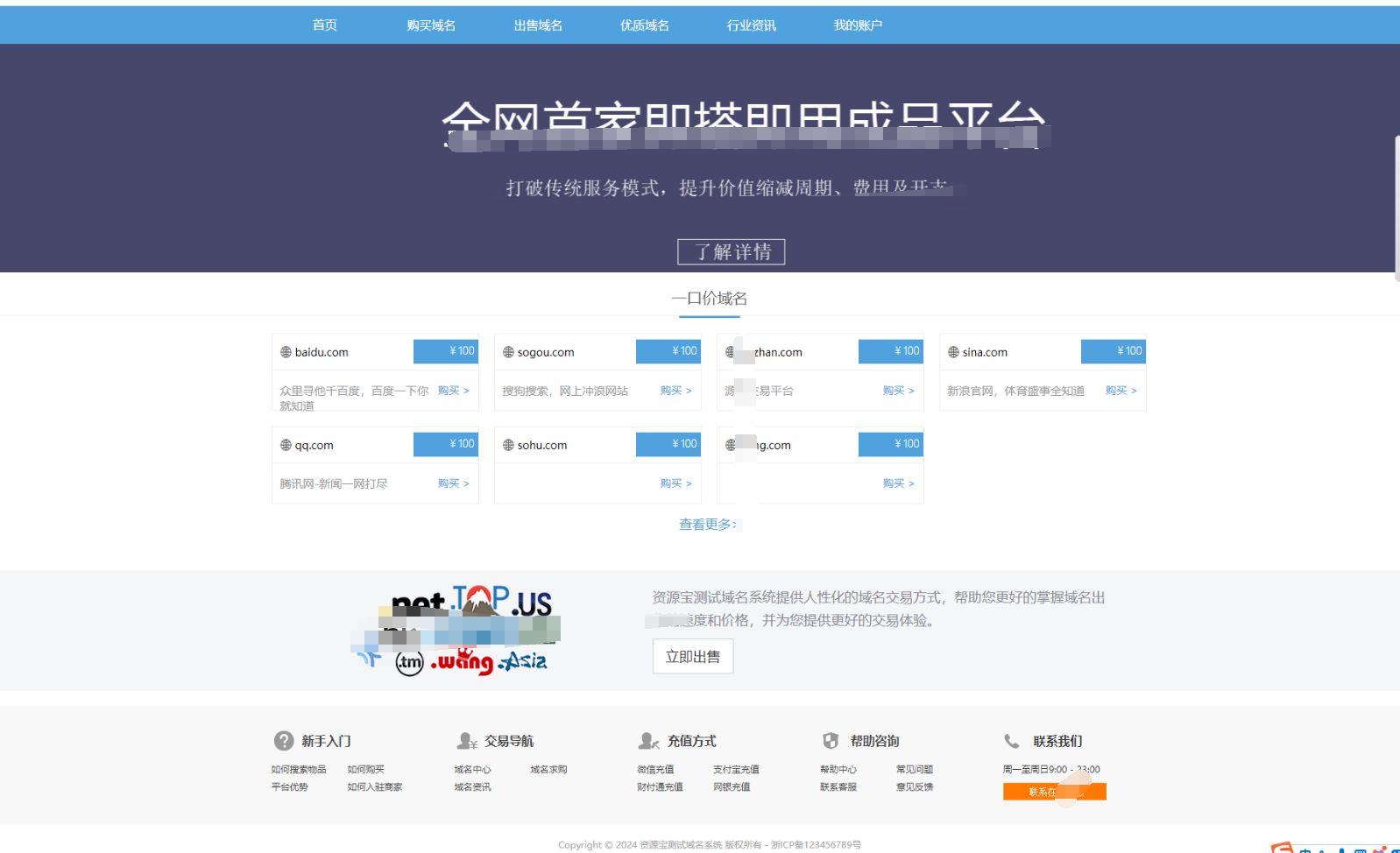
Task: Click 购买 > on the sohu.com card
Action: tap(676, 483)
